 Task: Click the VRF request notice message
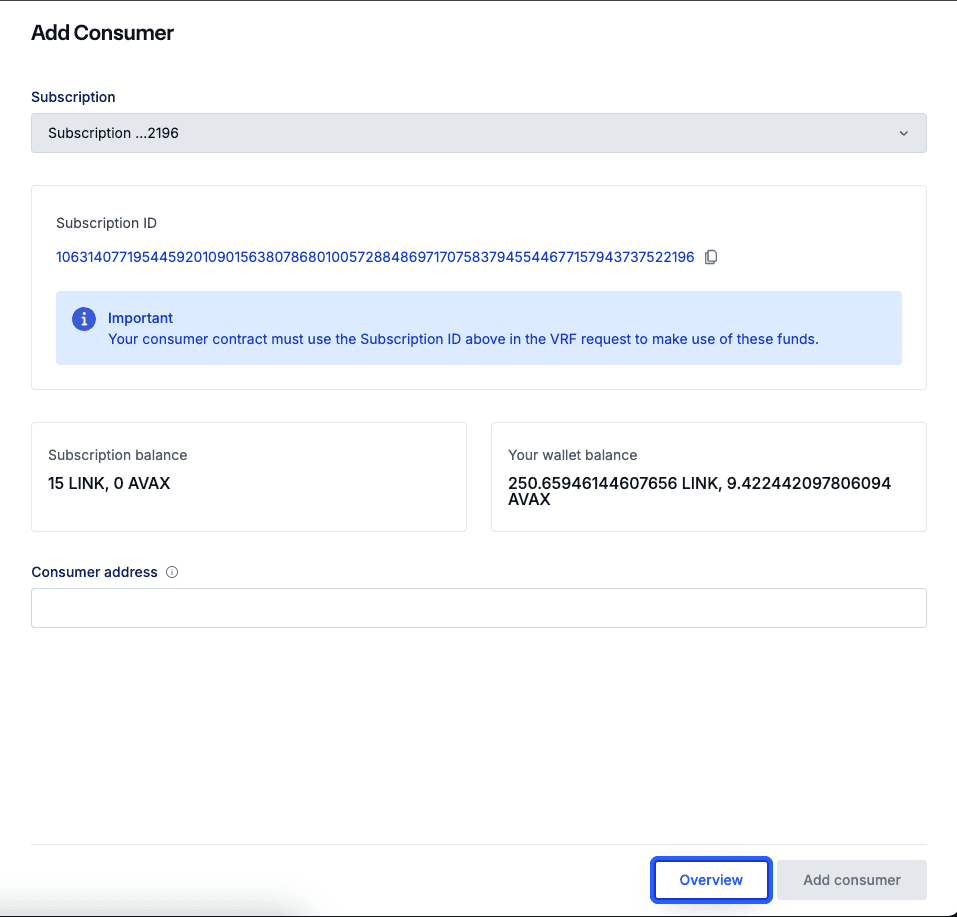click(x=463, y=339)
